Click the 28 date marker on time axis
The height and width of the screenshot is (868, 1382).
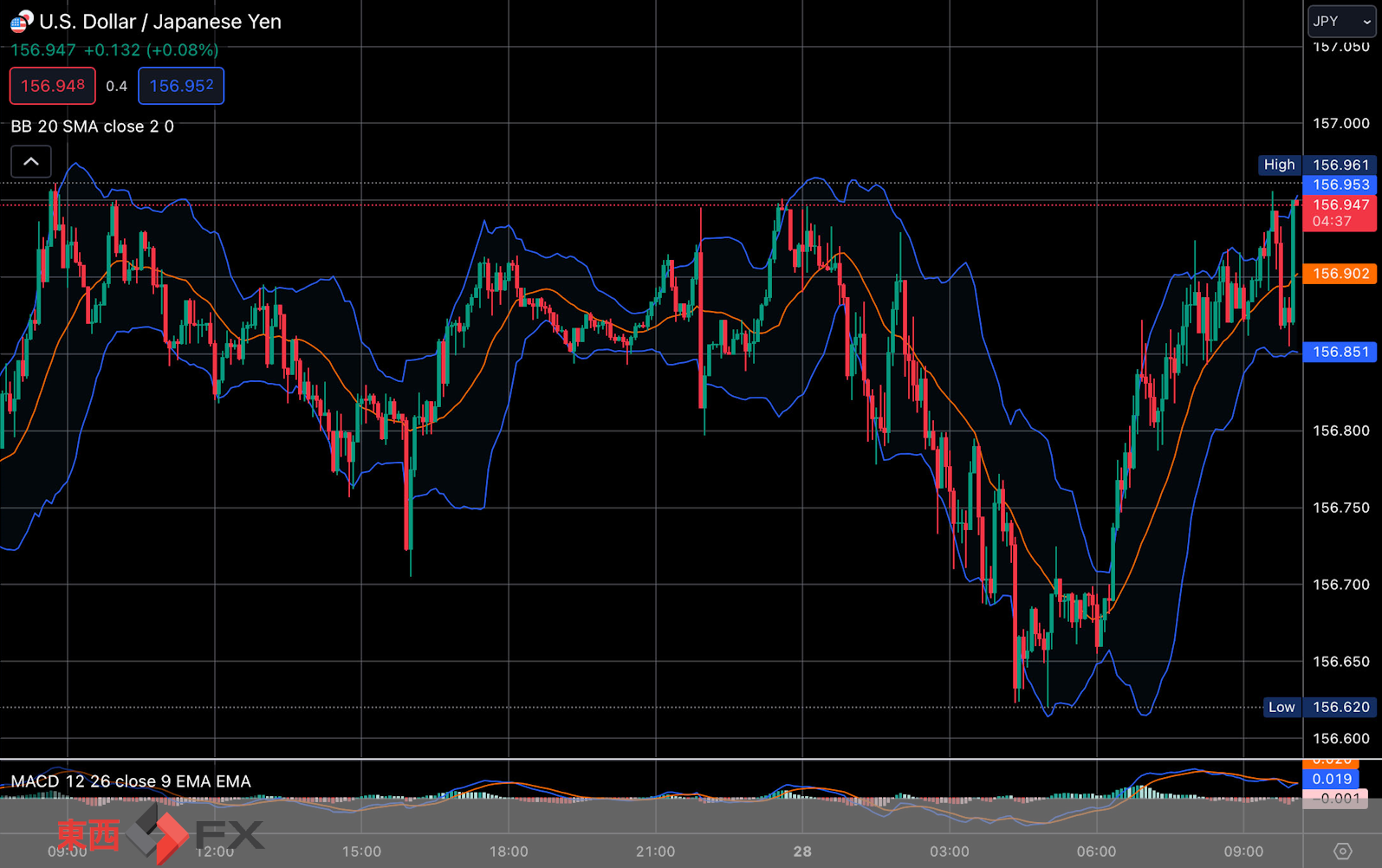click(802, 852)
